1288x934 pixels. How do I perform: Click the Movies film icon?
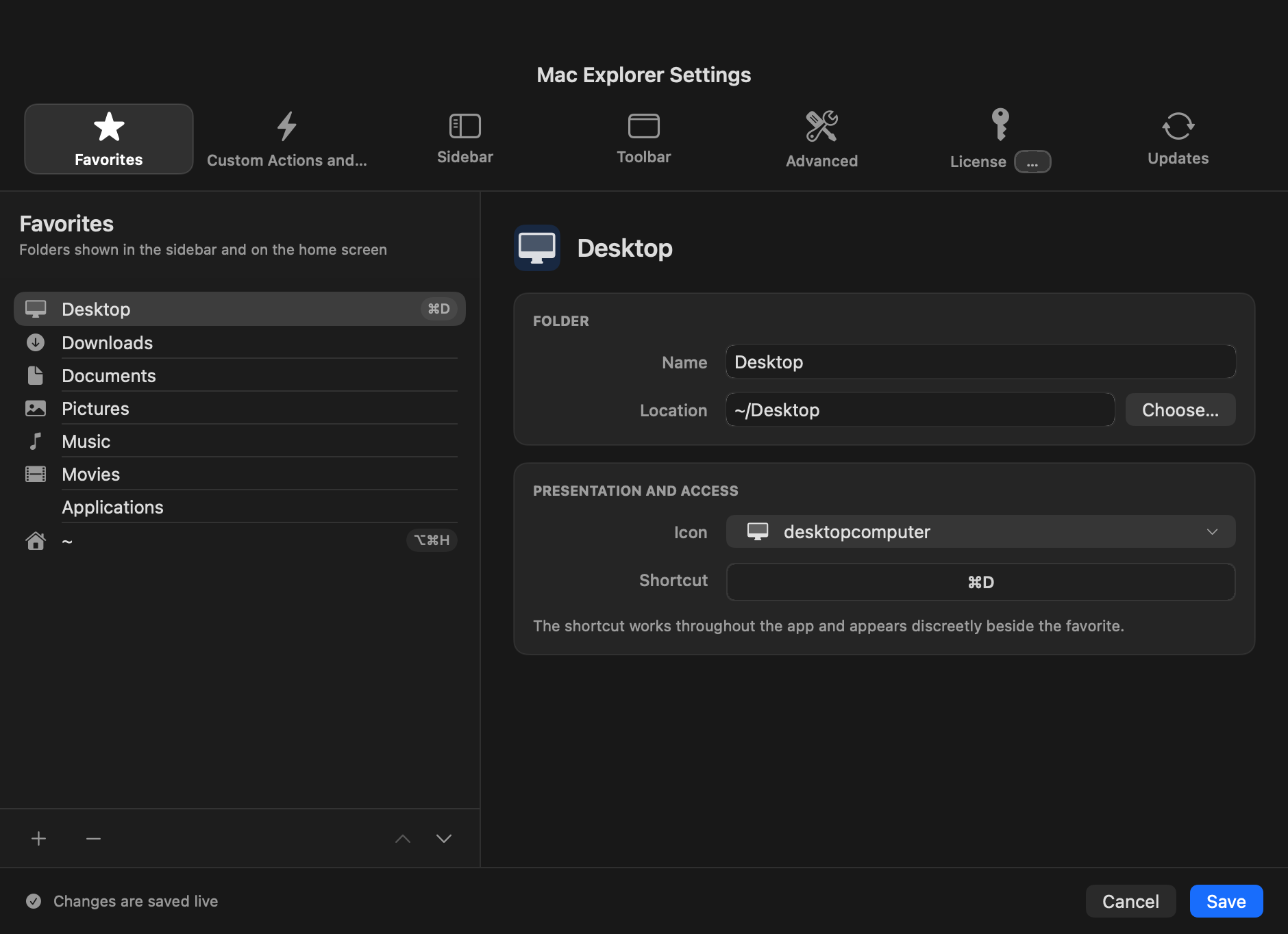36,474
